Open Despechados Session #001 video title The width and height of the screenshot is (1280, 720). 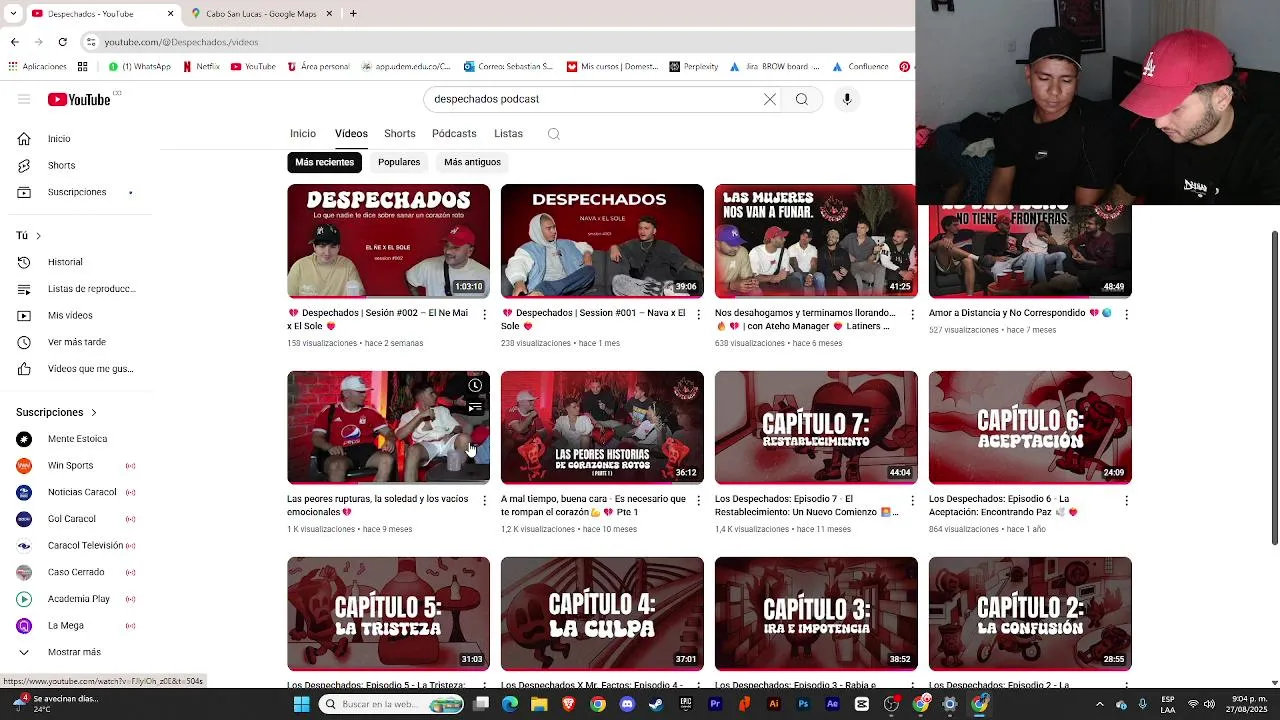click(x=593, y=320)
